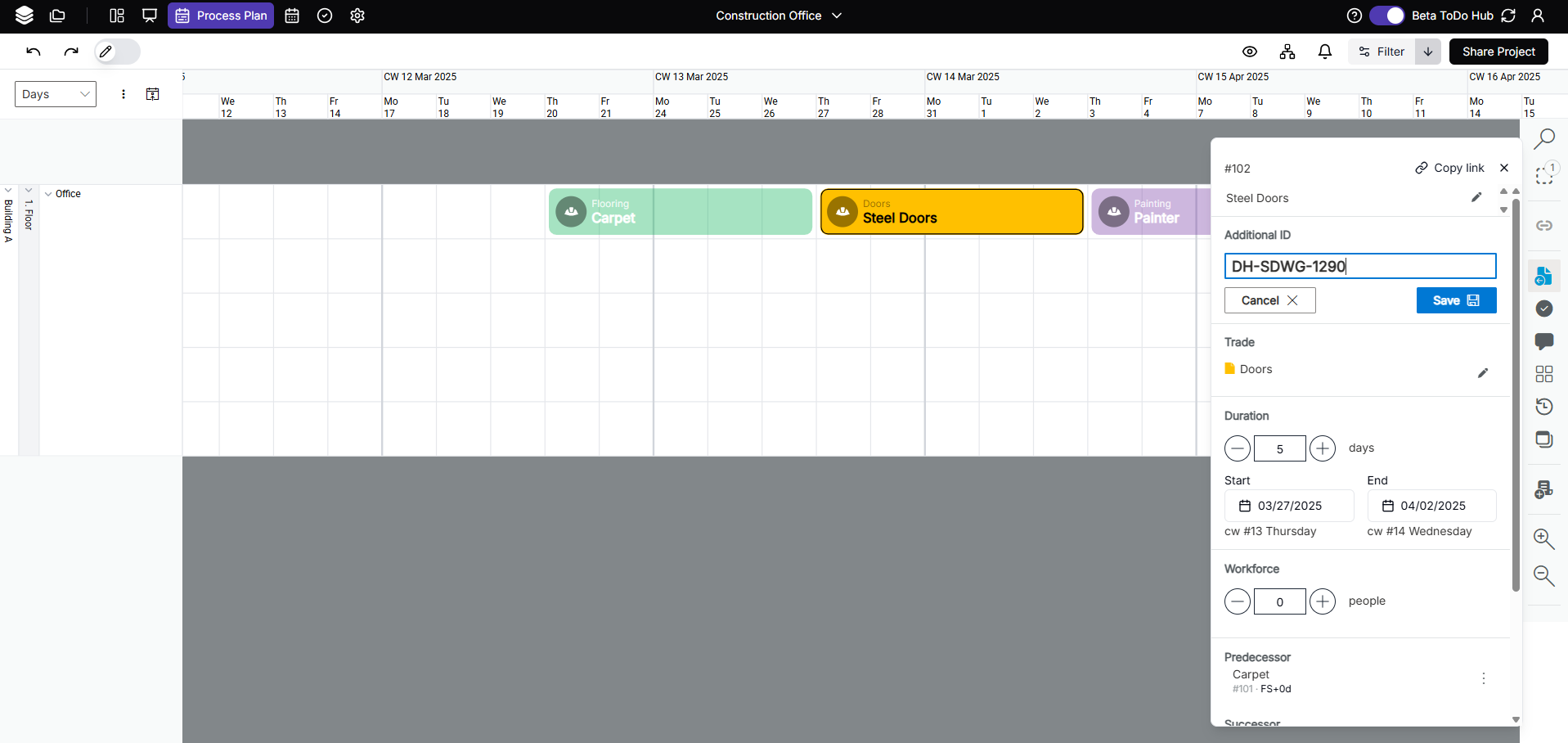
Task: Save the Additional ID
Action: pos(1455,300)
